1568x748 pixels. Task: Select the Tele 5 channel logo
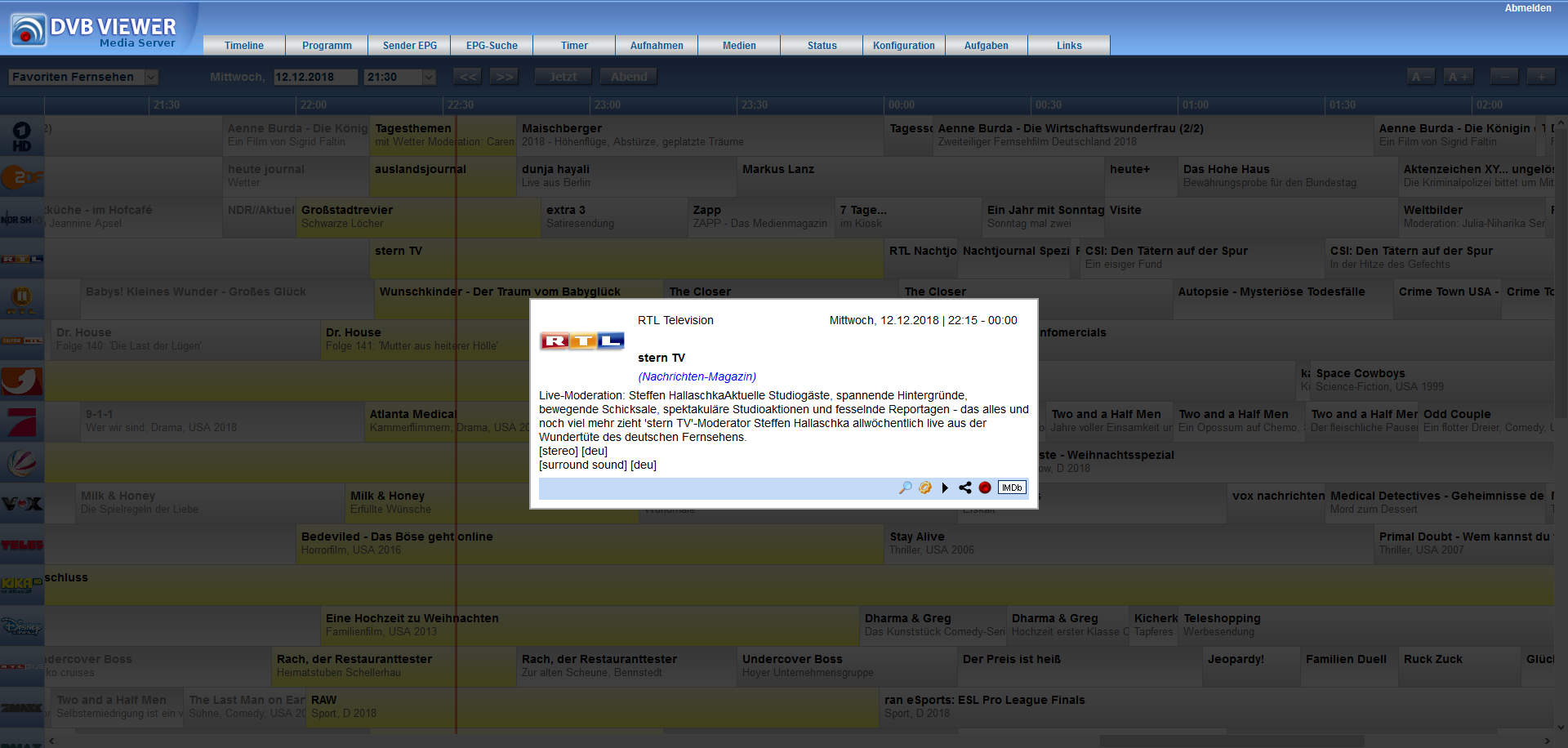pos(22,545)
